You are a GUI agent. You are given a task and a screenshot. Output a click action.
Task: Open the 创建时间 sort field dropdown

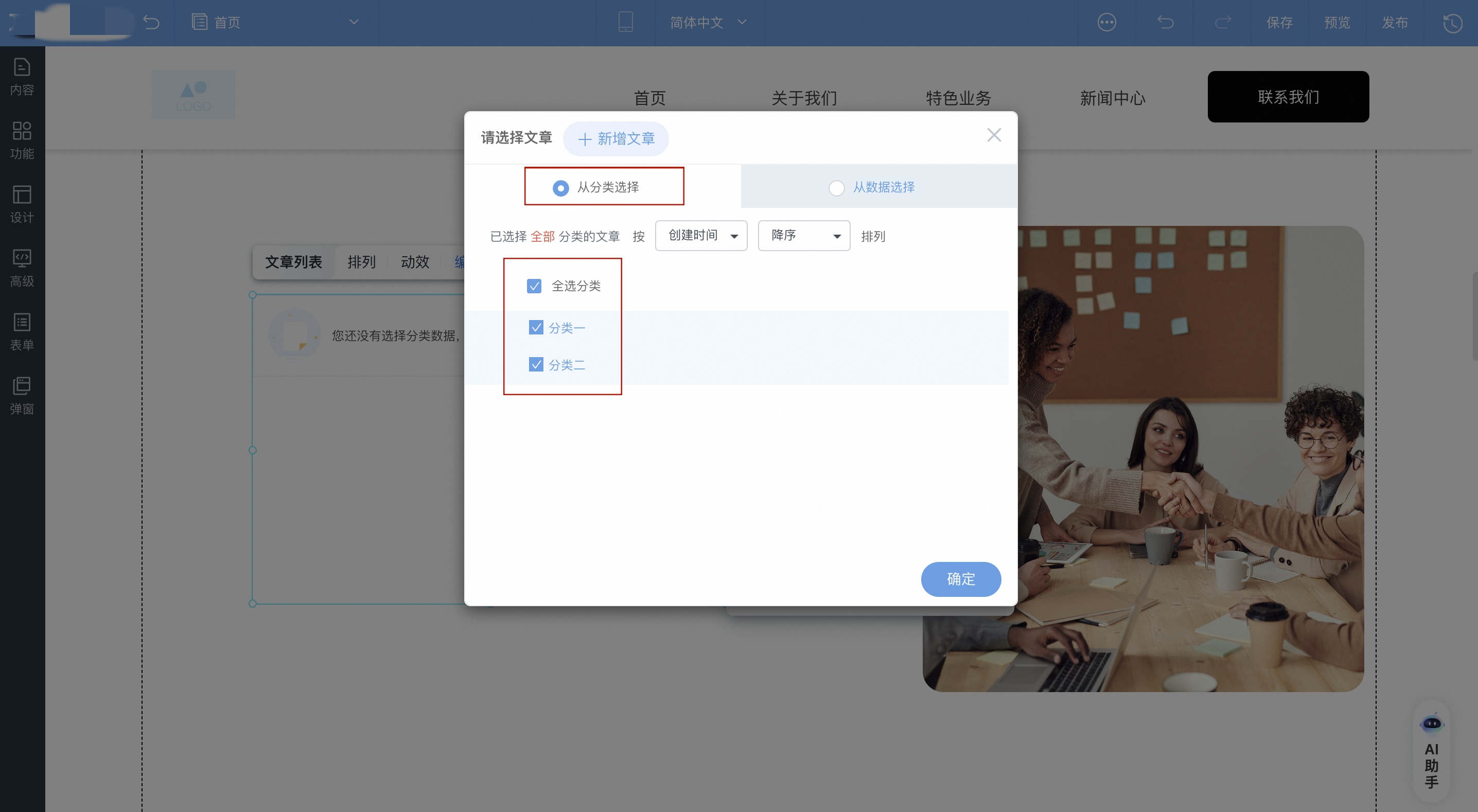point(700,236)
